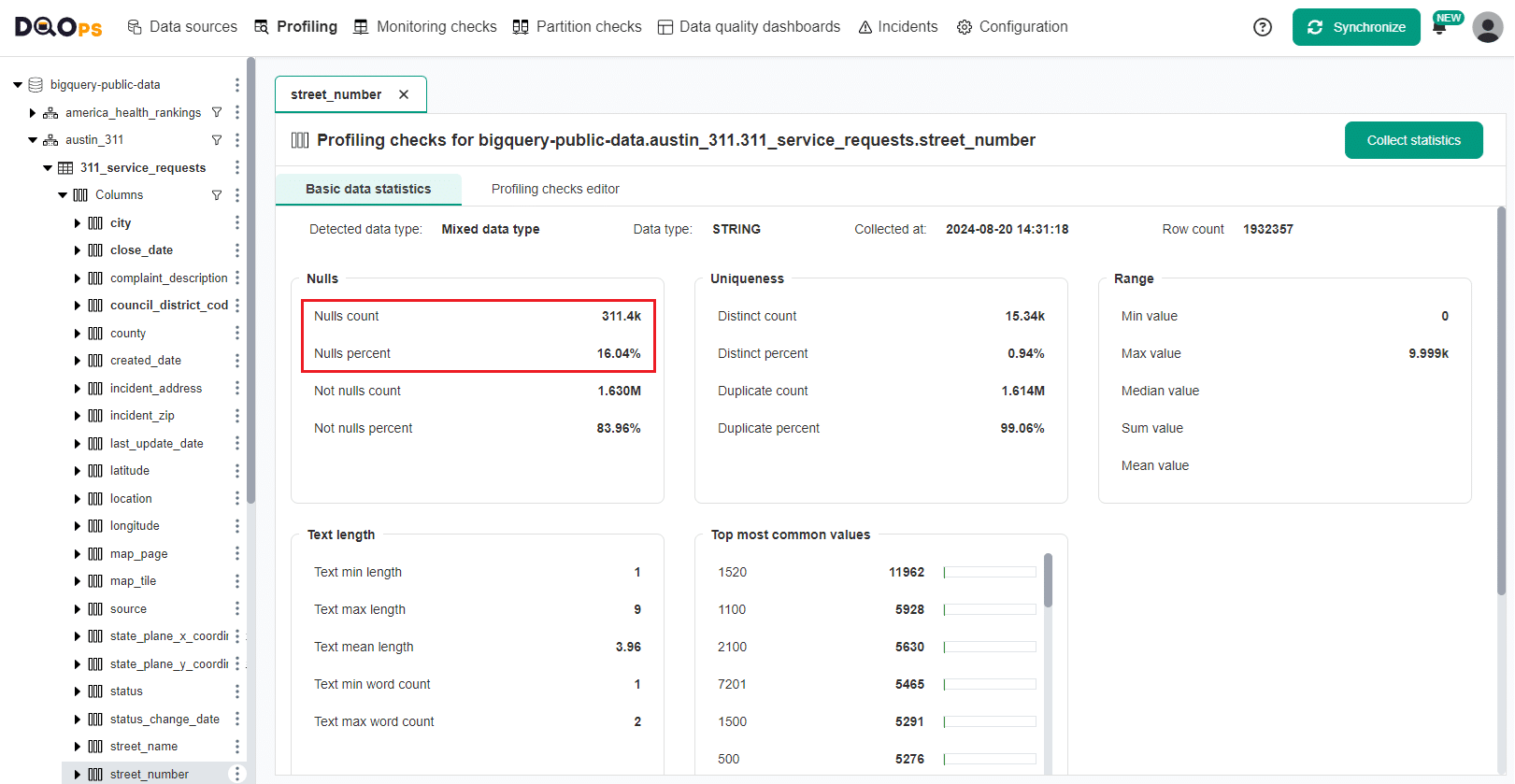Screen dimensions: 1515x784
Task: Open notifications bell icon
Action: pos(1439,28)
